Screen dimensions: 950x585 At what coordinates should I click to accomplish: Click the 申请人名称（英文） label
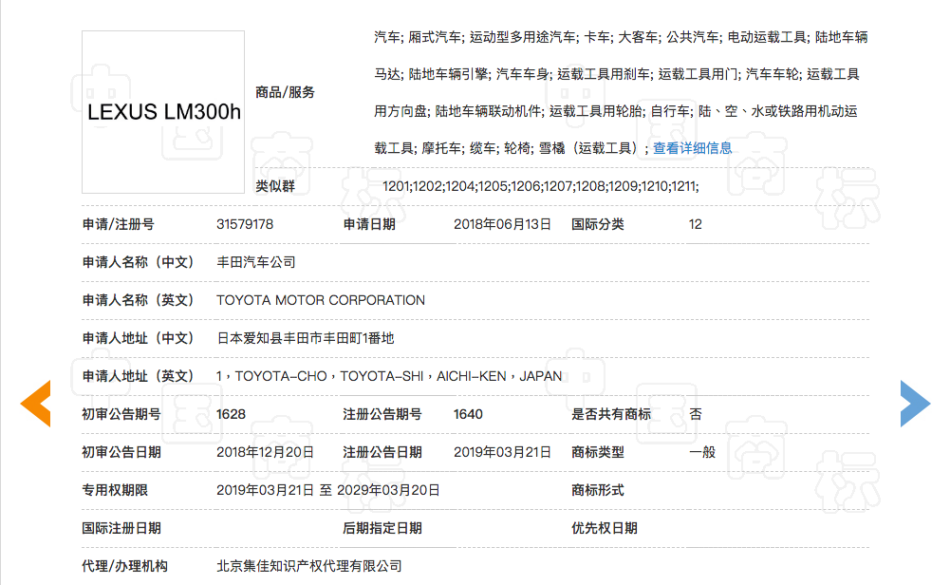pos(138,300)
